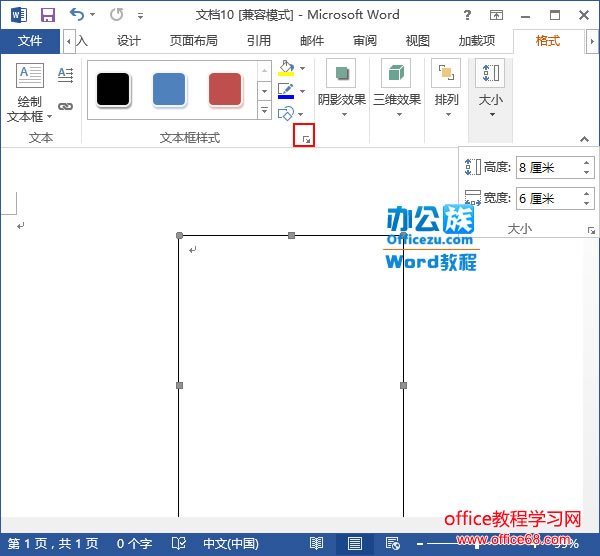Open the 引用 tab
Viewport: 600px width, 556px height.
pos(259,41)
